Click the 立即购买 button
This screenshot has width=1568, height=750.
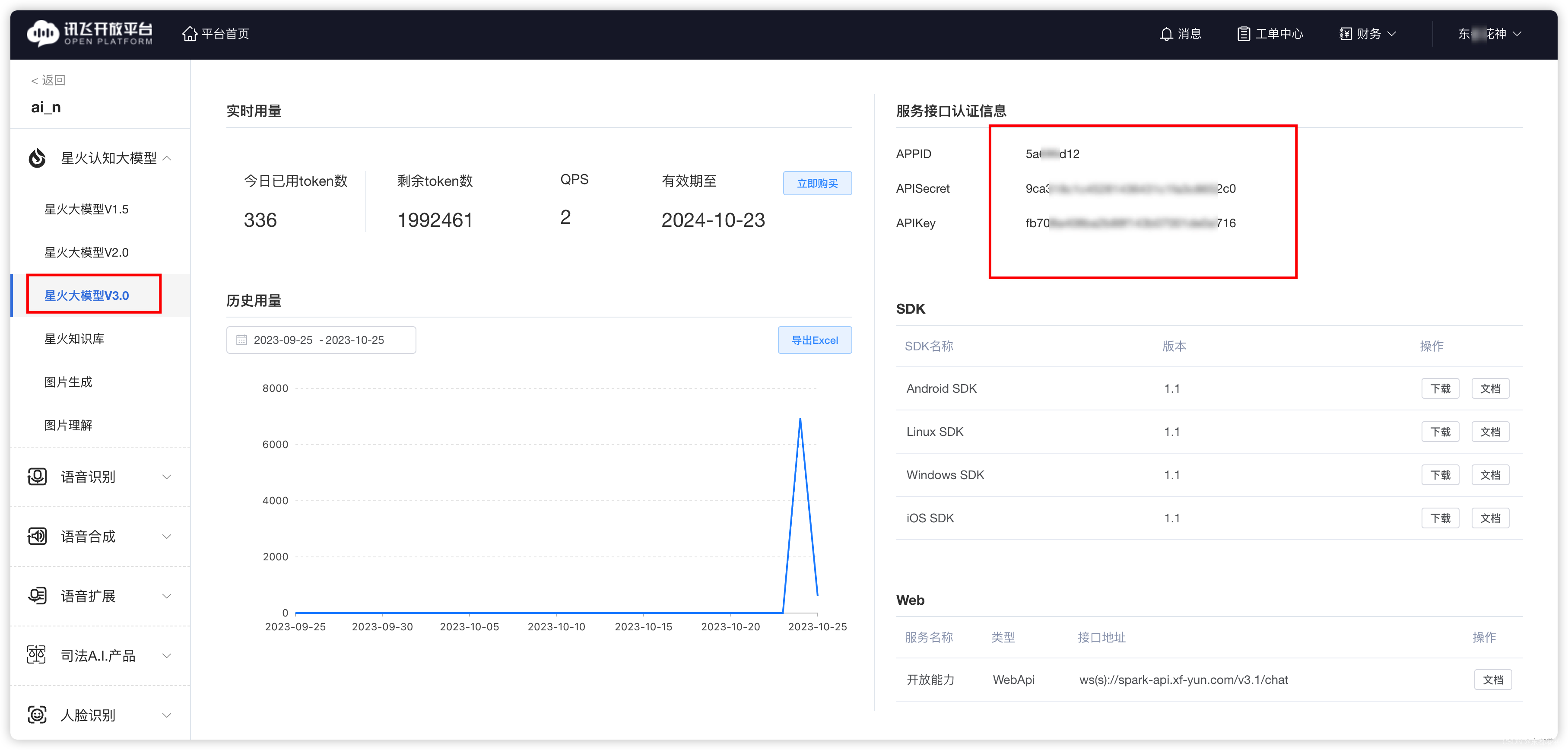coord(817,183)
